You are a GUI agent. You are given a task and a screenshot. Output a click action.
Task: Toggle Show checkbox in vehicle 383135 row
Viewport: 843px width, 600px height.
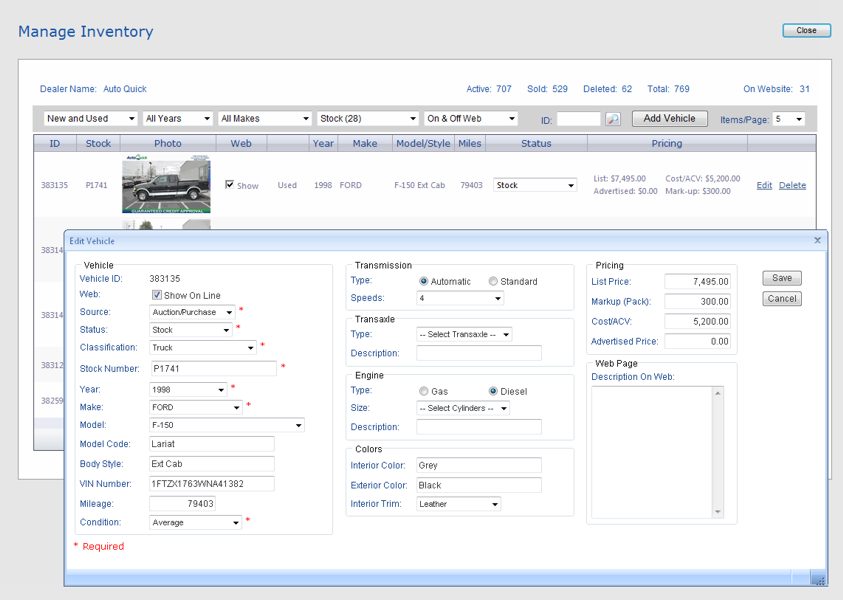[230, 184]
